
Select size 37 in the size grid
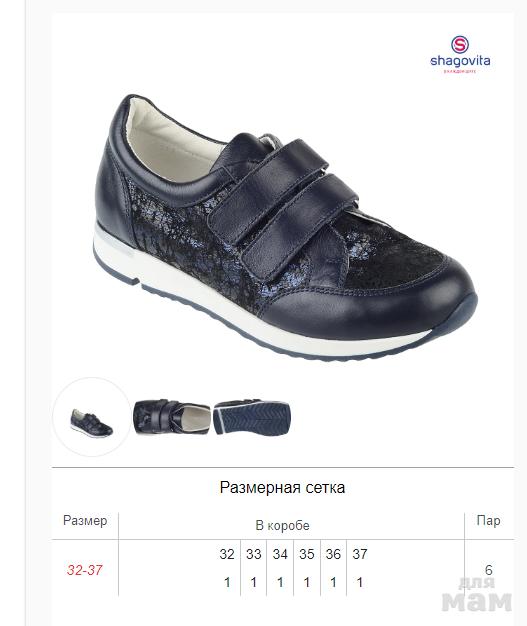point(360,554)
